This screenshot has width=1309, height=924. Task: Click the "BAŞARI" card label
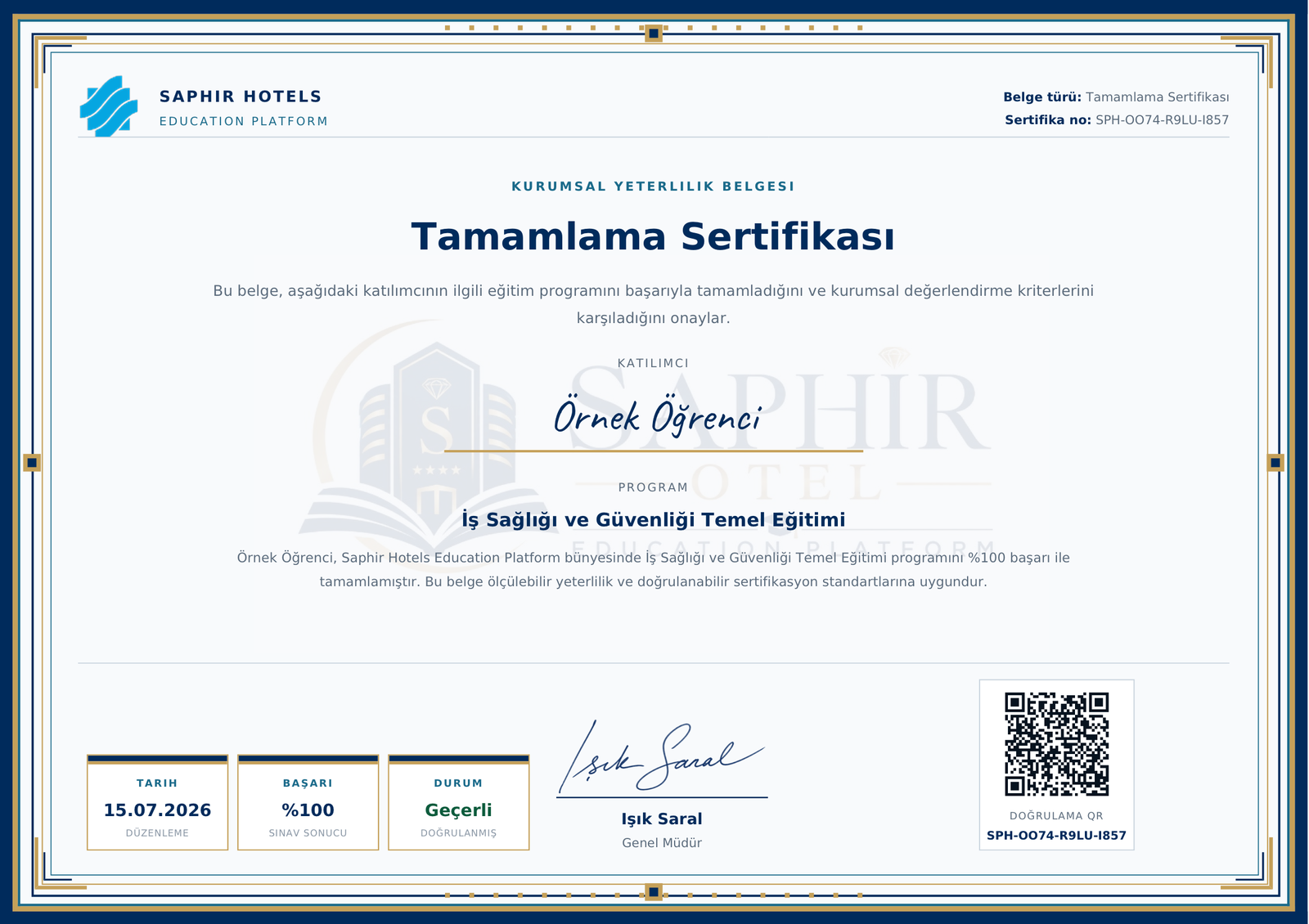point(308,783)
